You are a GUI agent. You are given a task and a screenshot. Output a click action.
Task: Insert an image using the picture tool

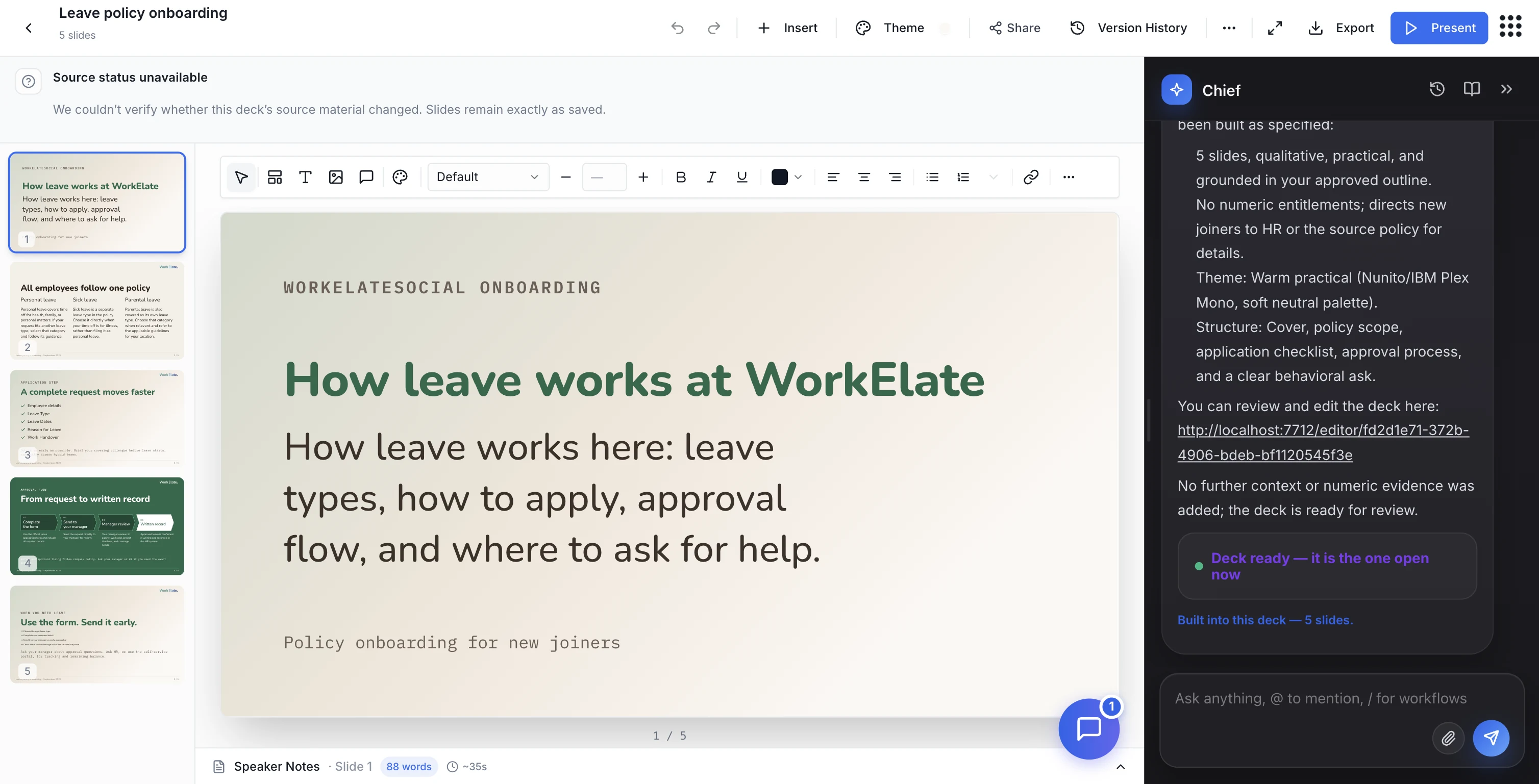336,176
